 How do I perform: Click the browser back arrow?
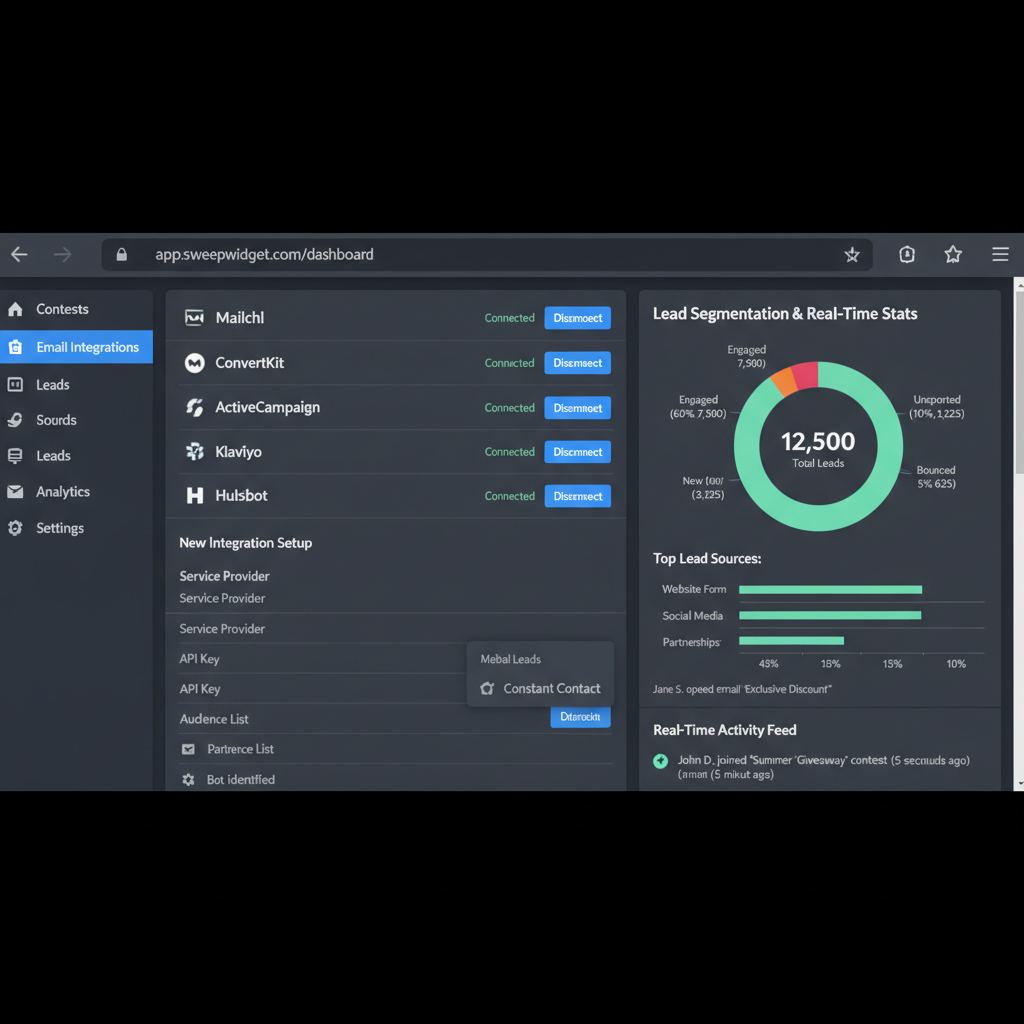(19, 255)
